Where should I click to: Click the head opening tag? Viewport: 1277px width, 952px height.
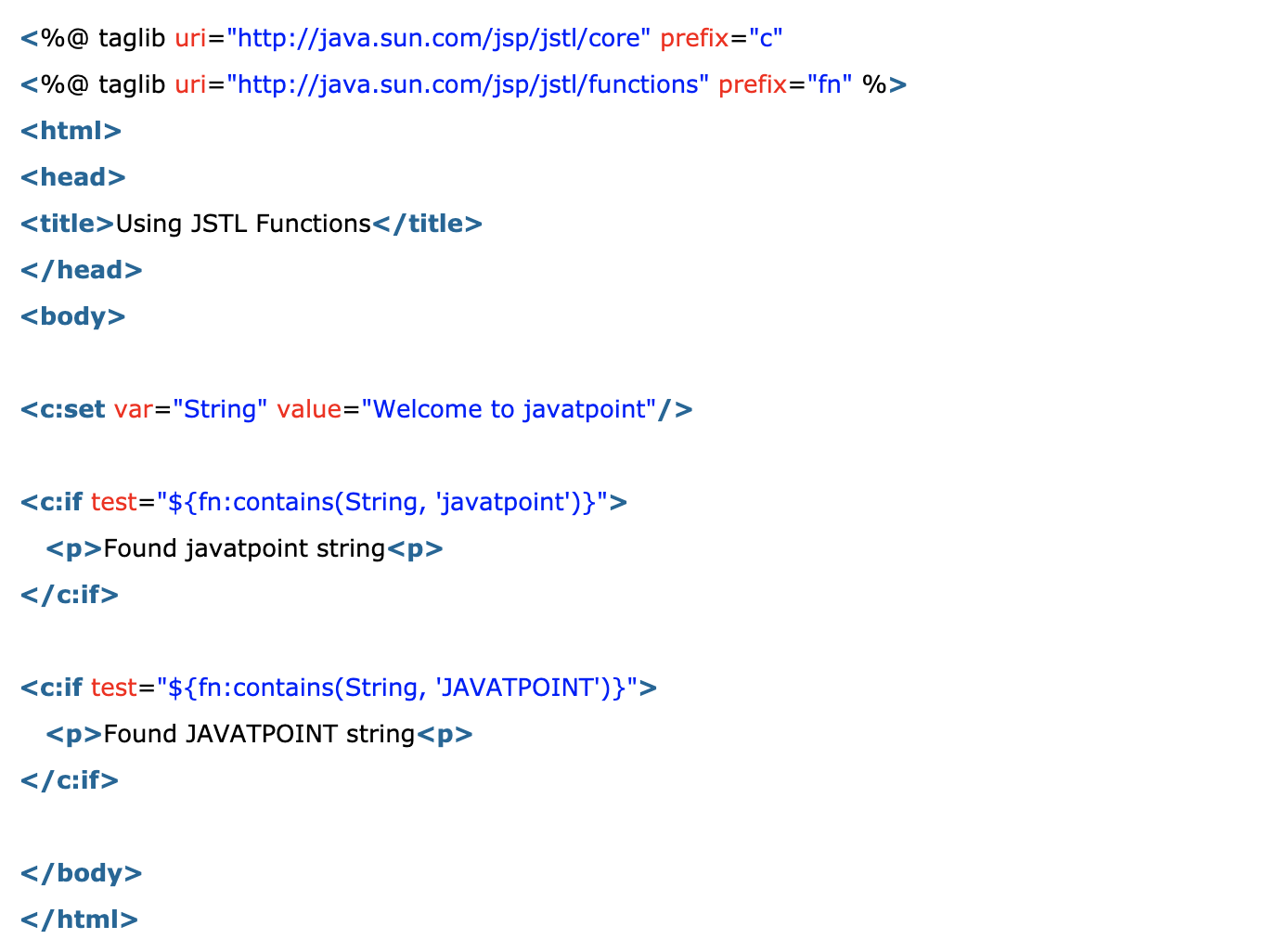coord(72,177)
